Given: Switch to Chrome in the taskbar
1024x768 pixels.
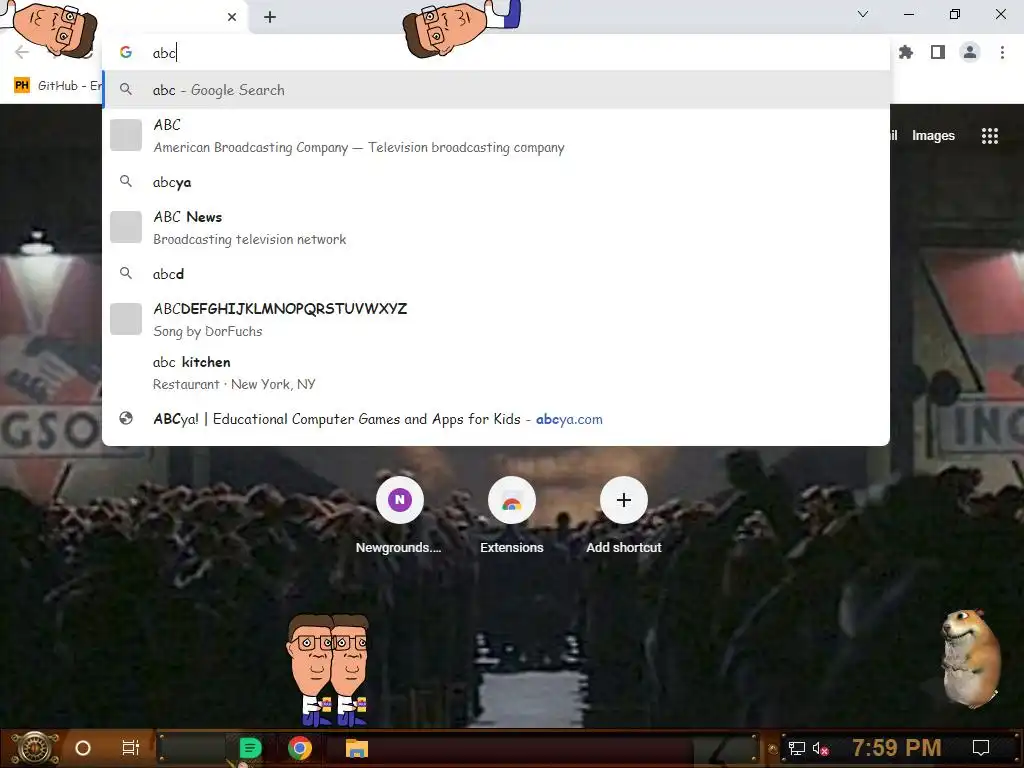Looking at the screenshot, I should (x=300, y=748).
